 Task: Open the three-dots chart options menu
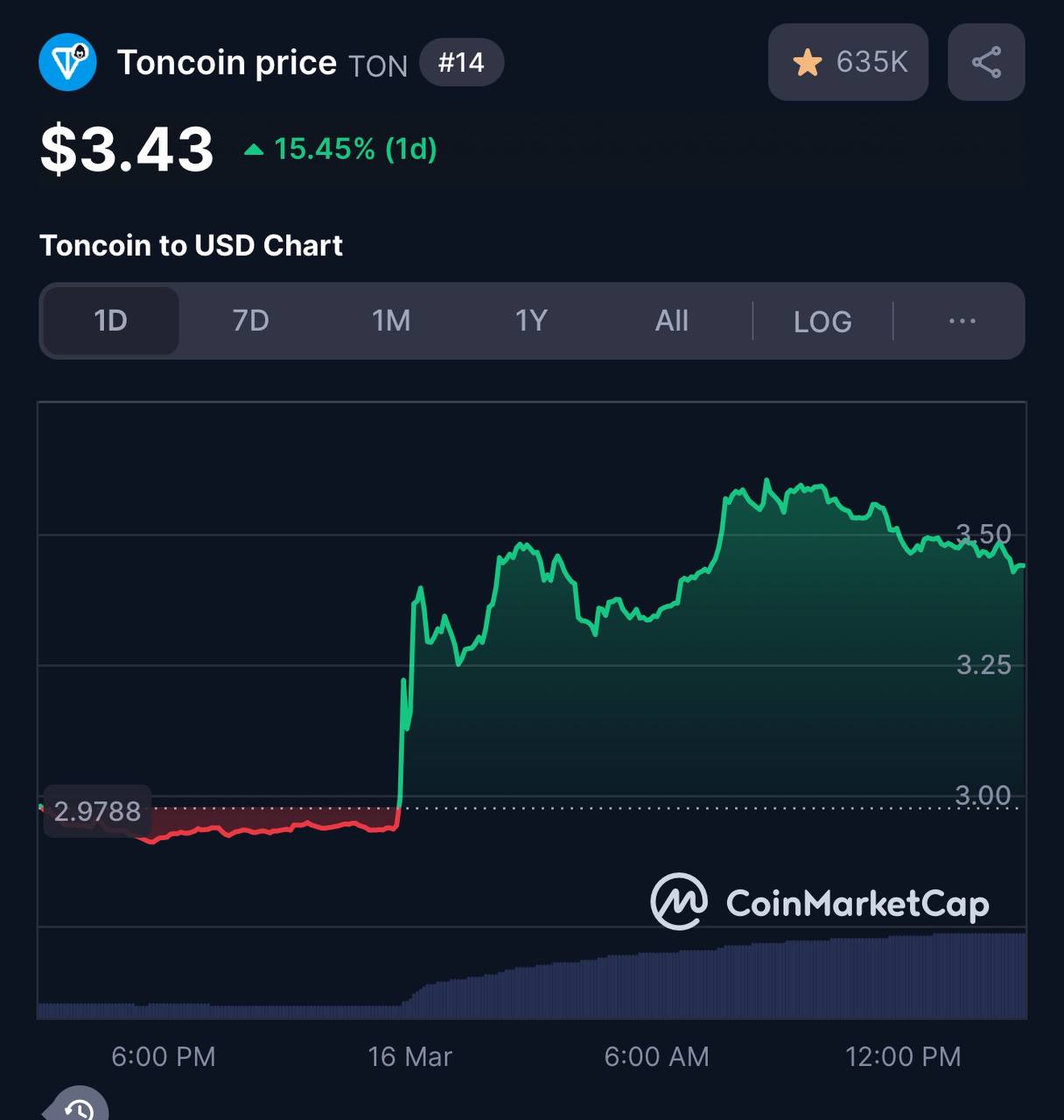pyautogui.click(x=962, y=321)
